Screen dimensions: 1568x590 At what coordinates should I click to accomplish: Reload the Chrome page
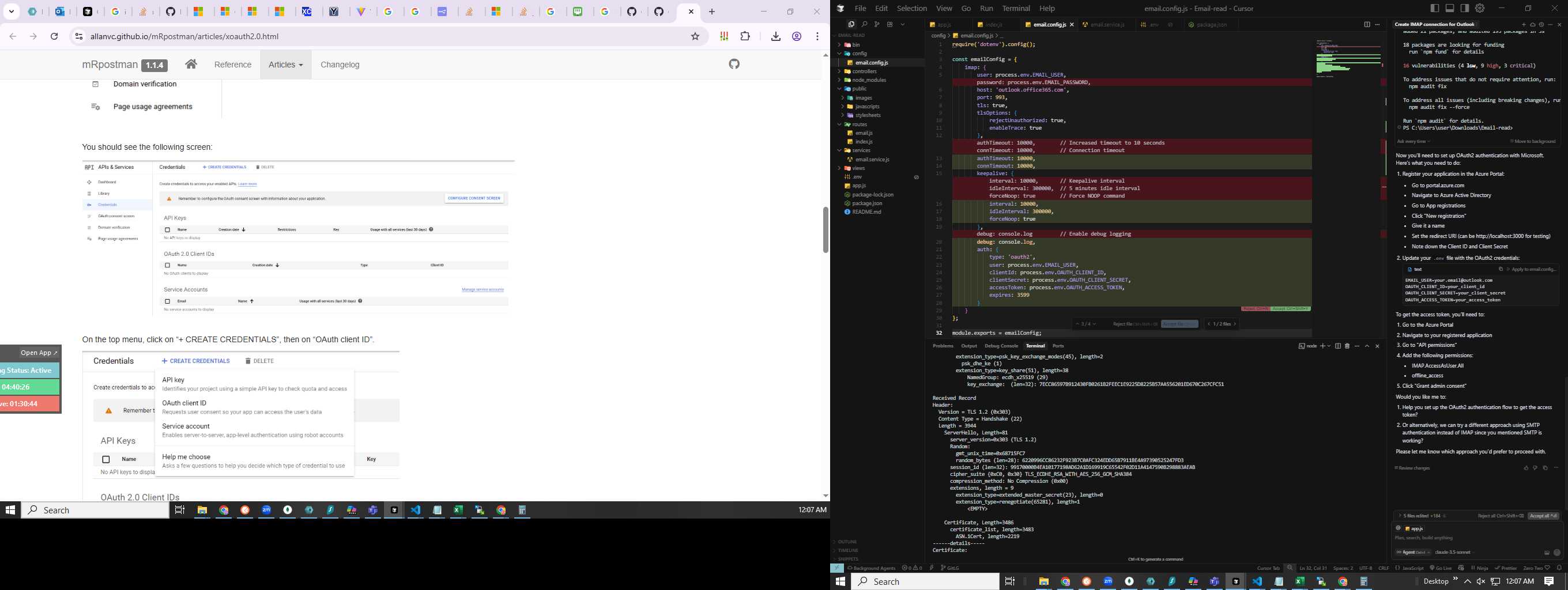click(x=54, y=36)
